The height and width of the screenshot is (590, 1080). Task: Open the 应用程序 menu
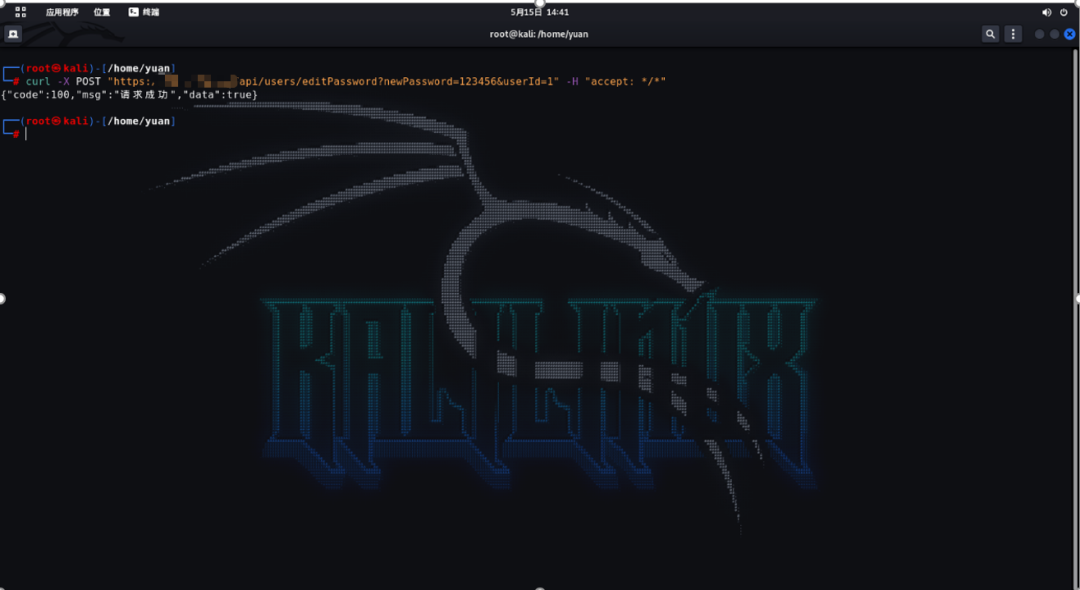tap(62, 12)
